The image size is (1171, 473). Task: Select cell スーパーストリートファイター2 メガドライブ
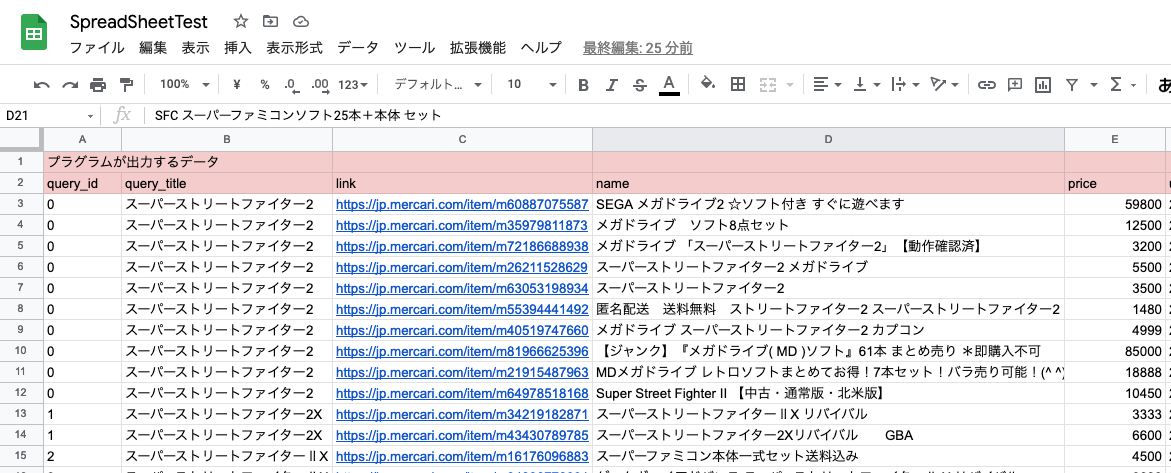828,267
